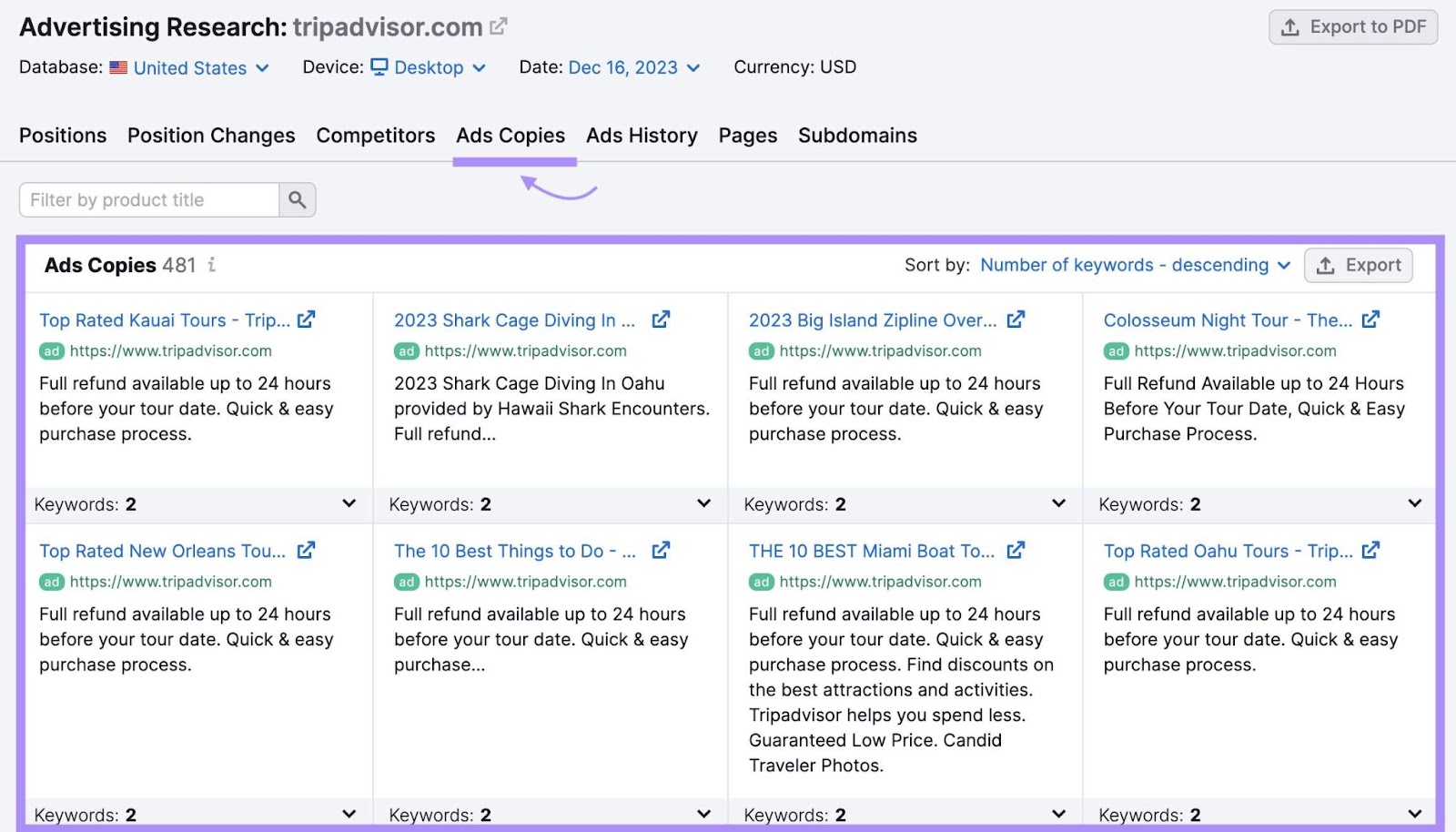
Task: Open THE 10 BEST Miami Boat ad title
Action: 872,551
